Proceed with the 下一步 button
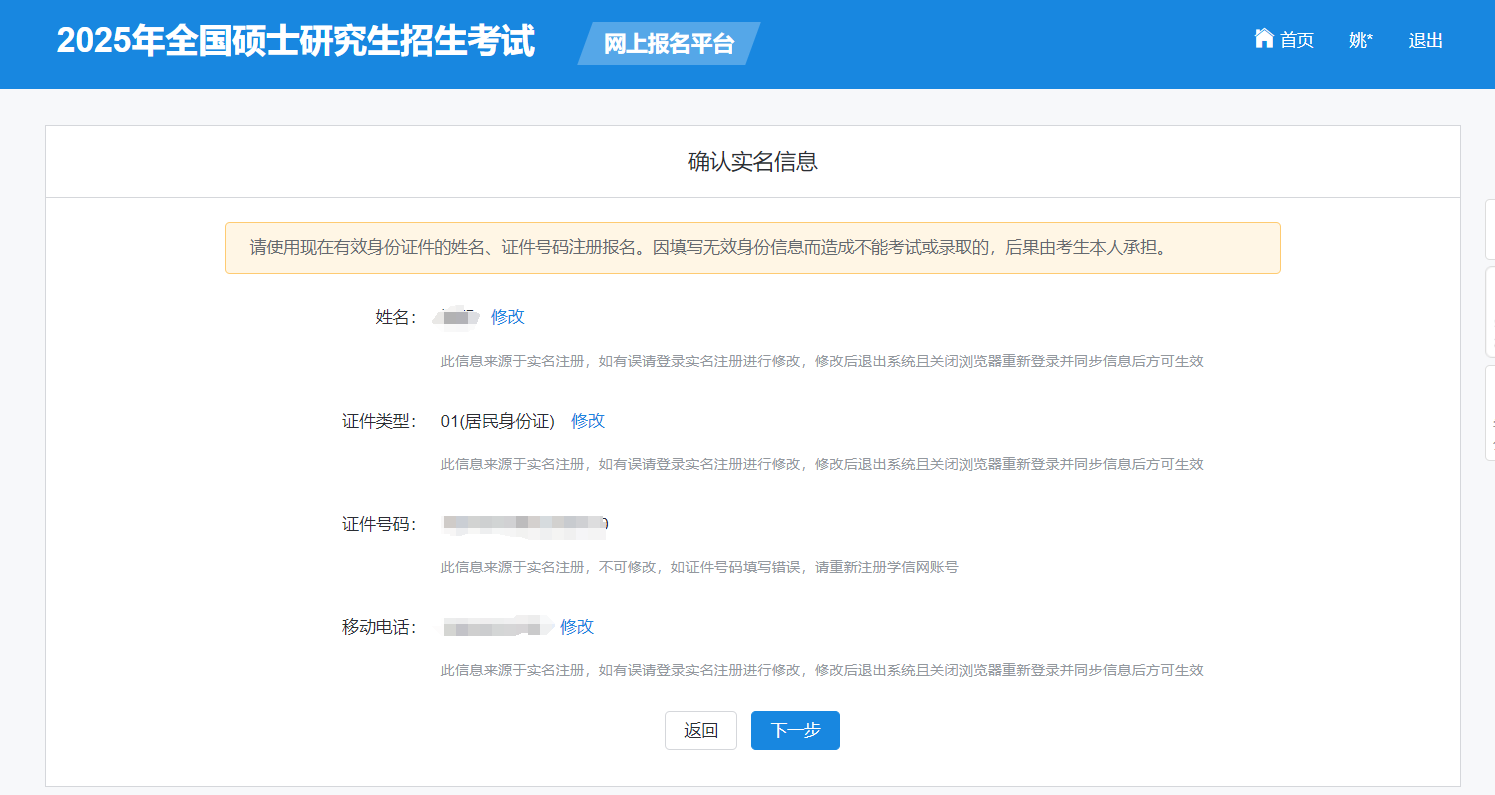 point(795,730)
